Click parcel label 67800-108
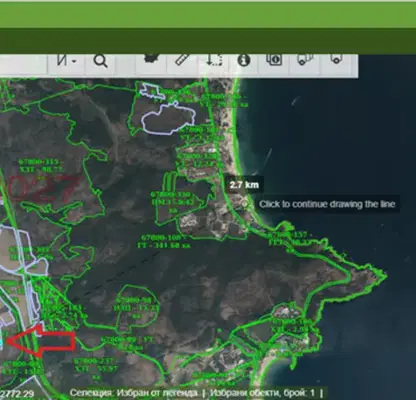This screenshot has height=400, width=416. tap(162, 238)
